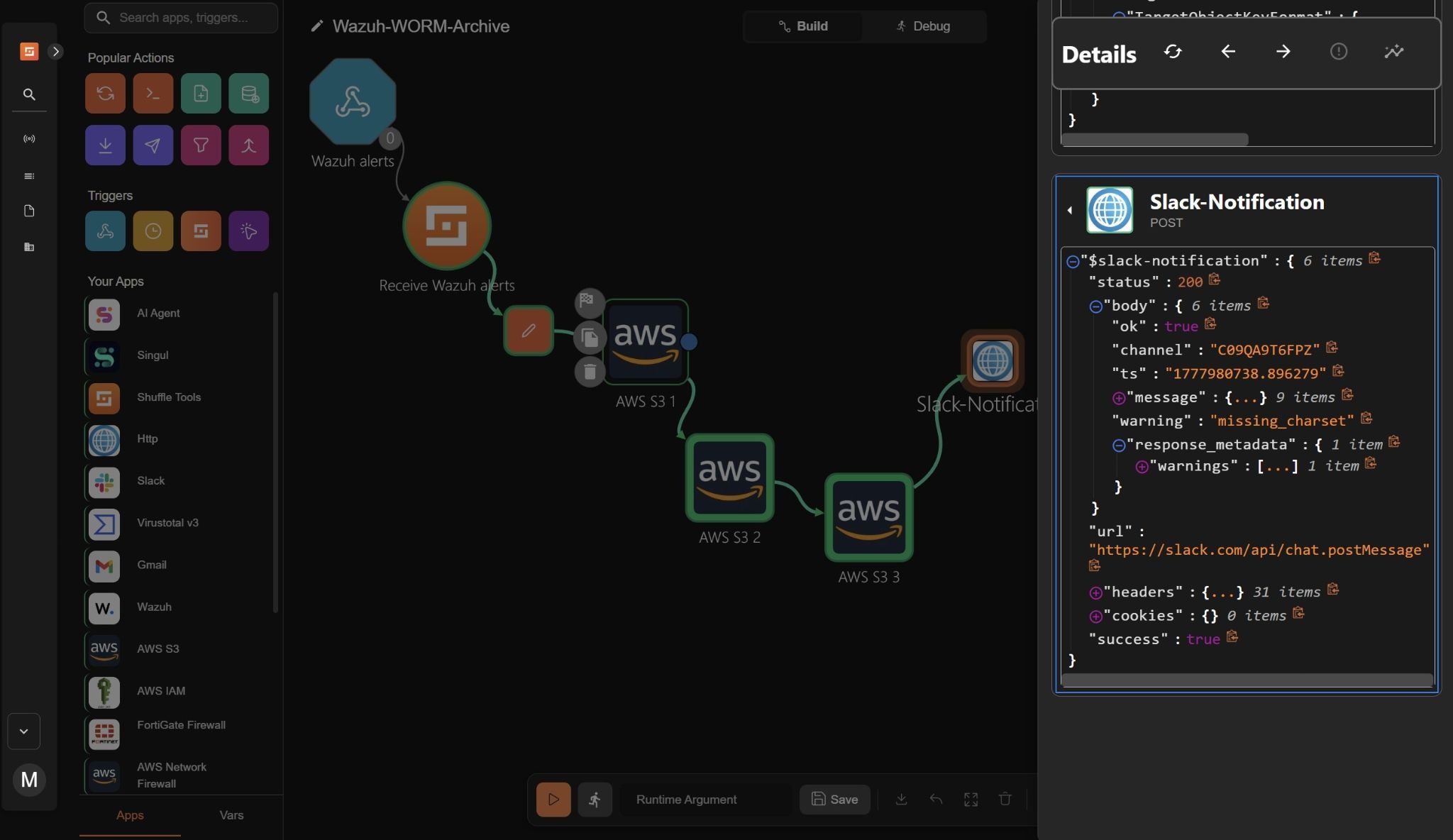Focus the Runtime Argument field
1453x840 pixels.
point(706,800)
